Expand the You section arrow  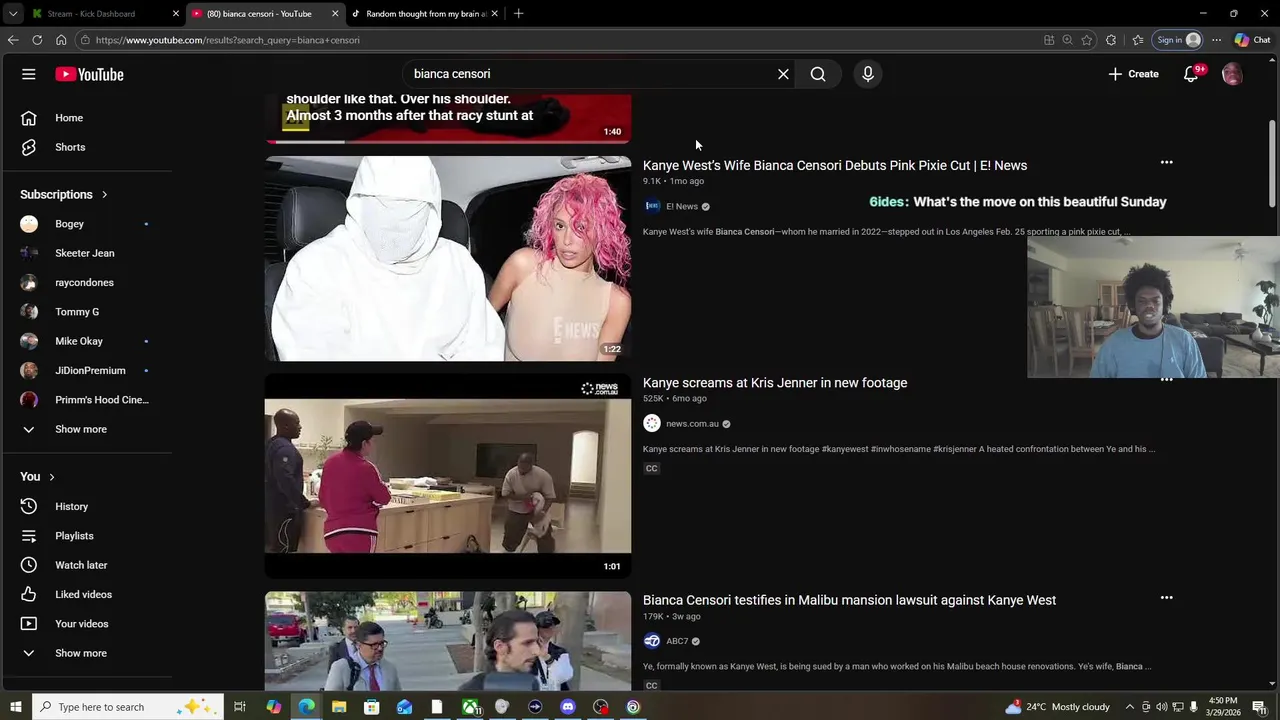pyautogui.click(x=51, y=477)
